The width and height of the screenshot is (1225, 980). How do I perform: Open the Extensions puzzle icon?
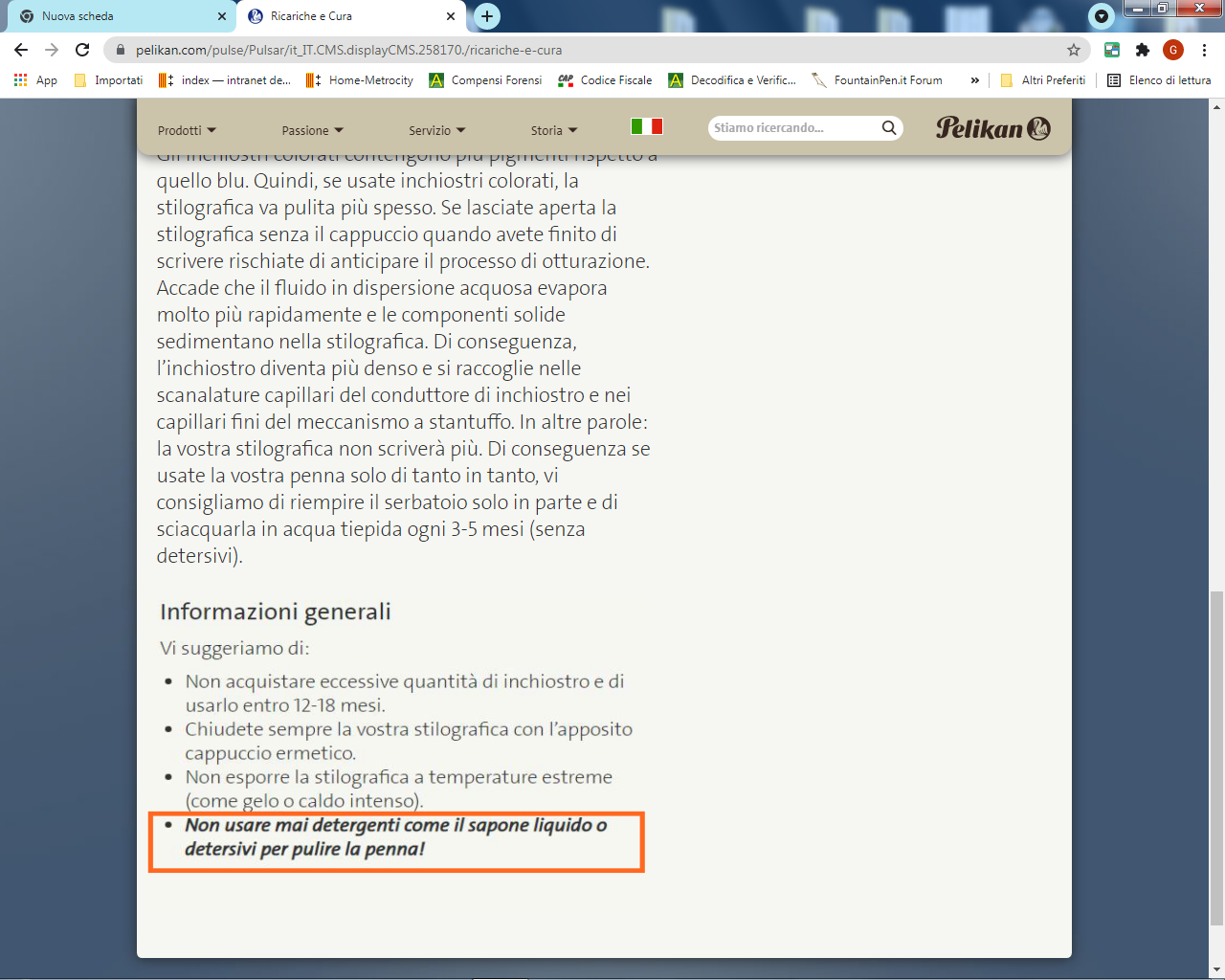pyautogui.click(x=1142, y=50)
